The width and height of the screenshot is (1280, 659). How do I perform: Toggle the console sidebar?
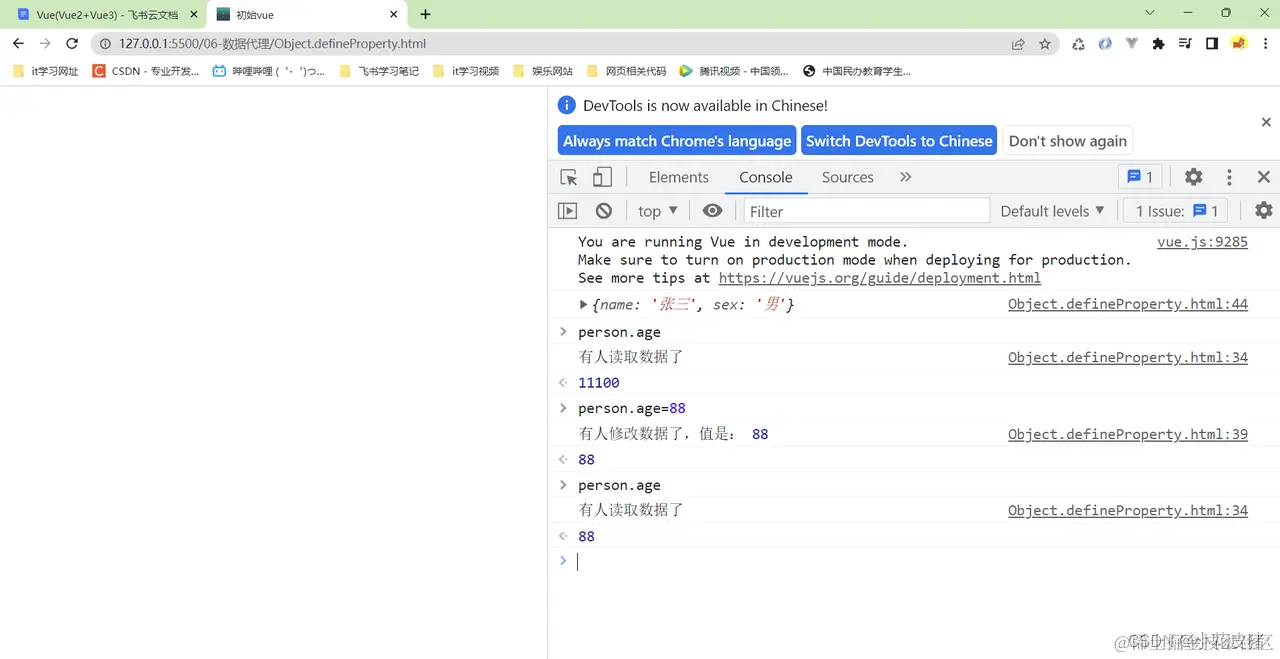[568, 211]
